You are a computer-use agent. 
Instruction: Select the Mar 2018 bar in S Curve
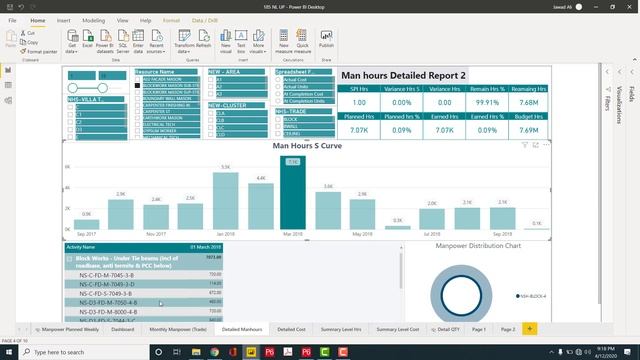click(x=293, y=193)
